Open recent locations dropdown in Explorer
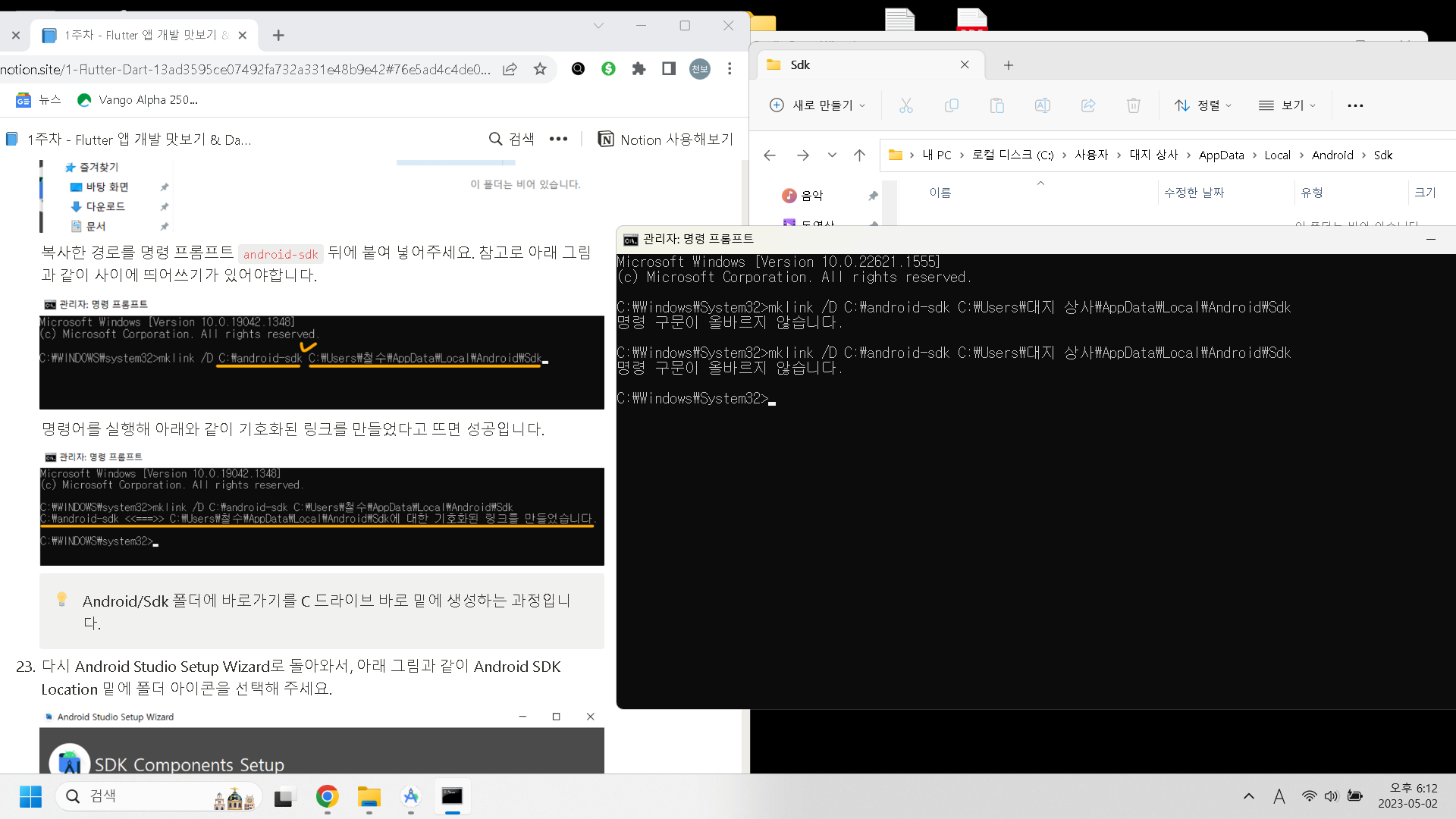This screenshot has height=819, width=1456. coord(832,155)
